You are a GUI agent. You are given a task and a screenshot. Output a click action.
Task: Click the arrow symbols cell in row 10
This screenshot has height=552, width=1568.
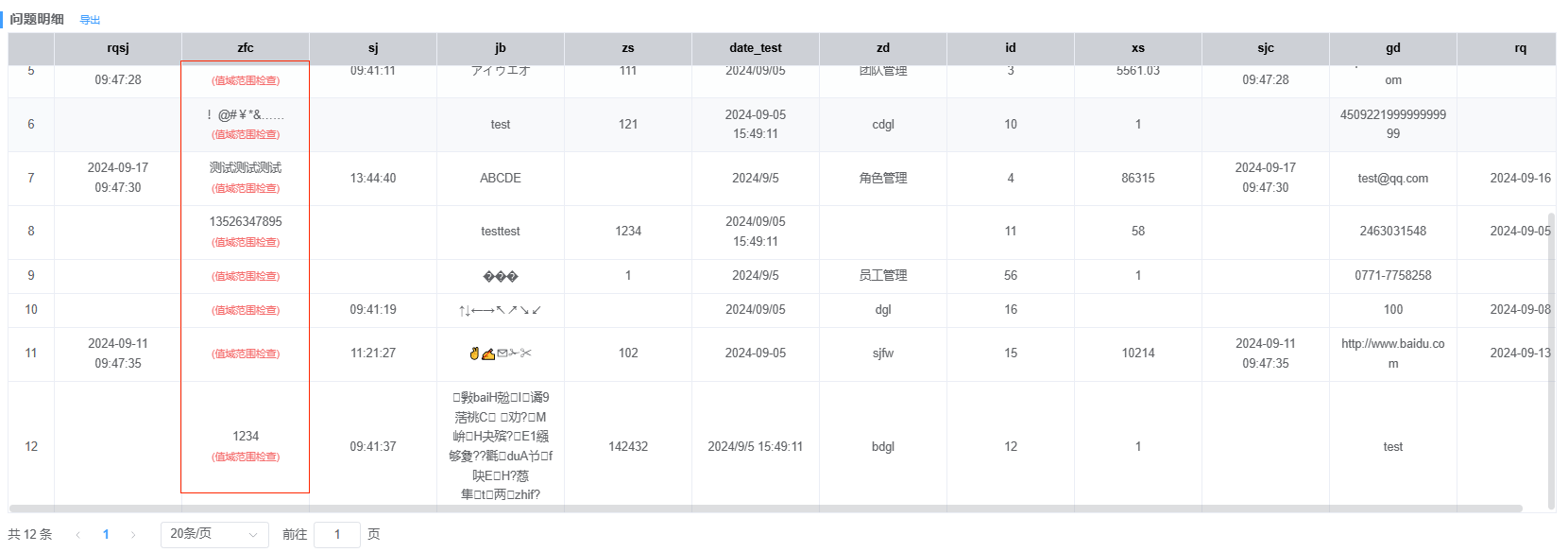501,310
